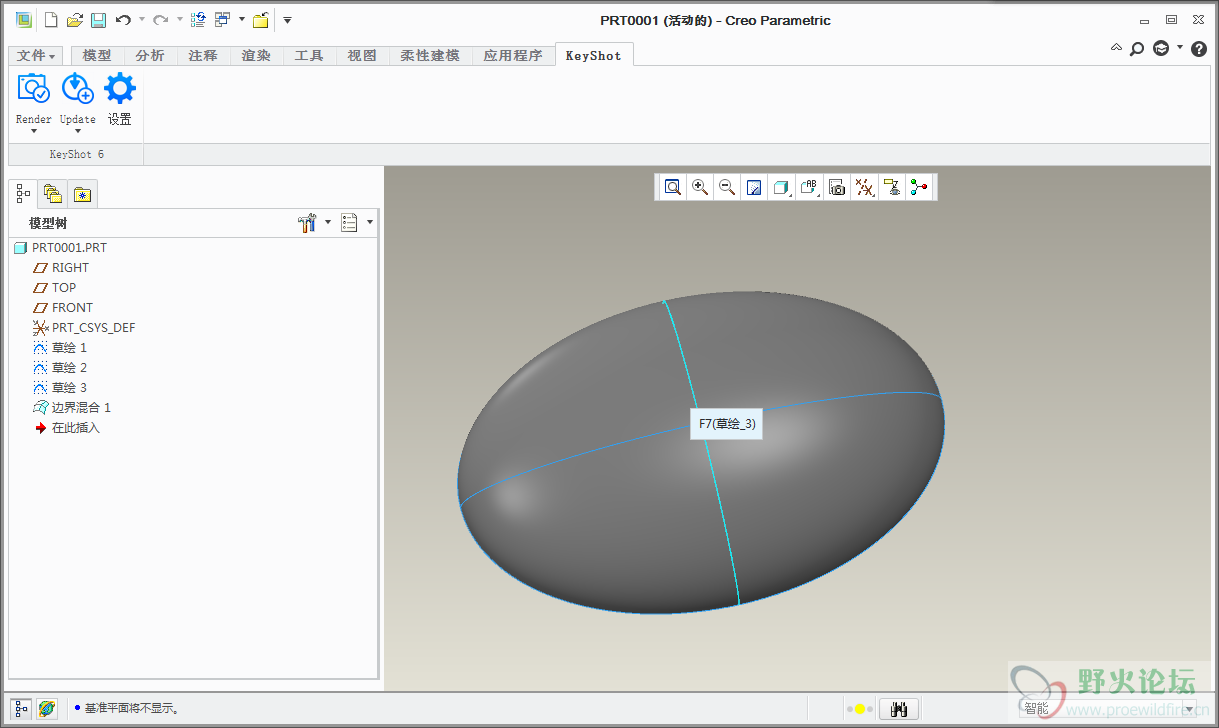Select PRT_CSYS_DEF in the model tree
This screenshot has width=1219, height=728.
93,327
